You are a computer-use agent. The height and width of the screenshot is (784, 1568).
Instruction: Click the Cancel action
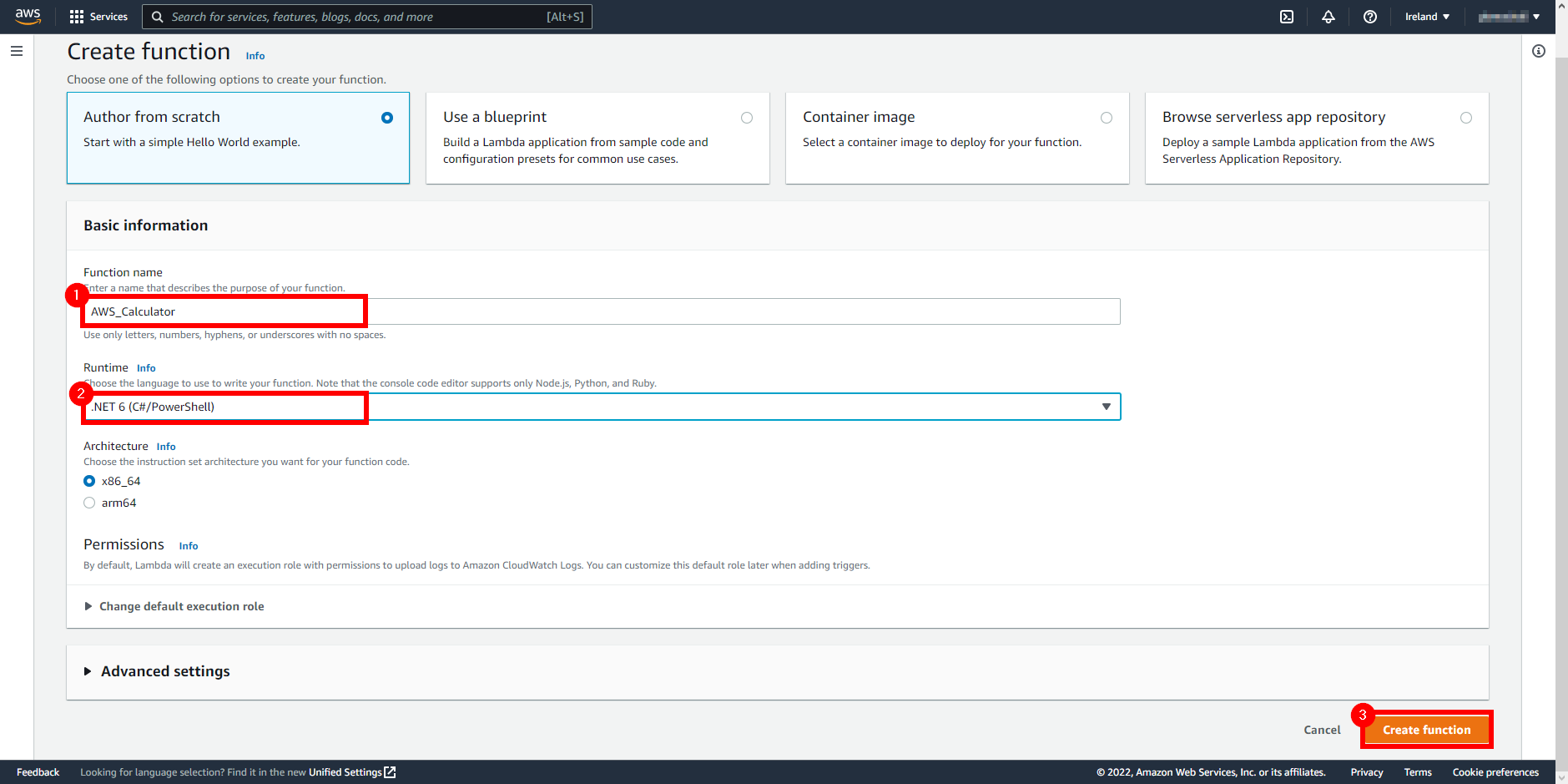point(1322,729)
